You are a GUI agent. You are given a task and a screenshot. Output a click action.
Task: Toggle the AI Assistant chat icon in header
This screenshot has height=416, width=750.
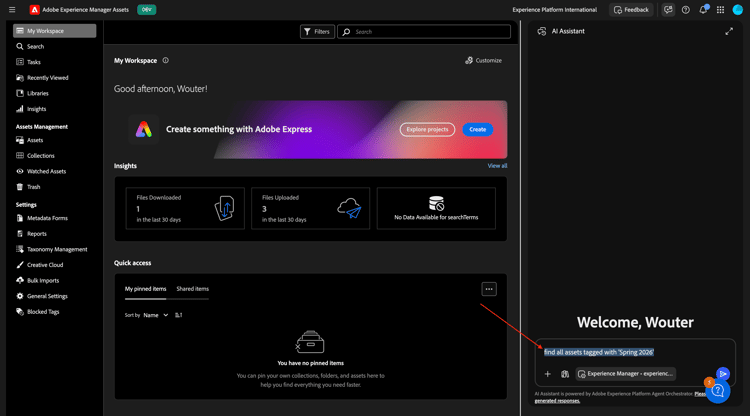(668, 10)
